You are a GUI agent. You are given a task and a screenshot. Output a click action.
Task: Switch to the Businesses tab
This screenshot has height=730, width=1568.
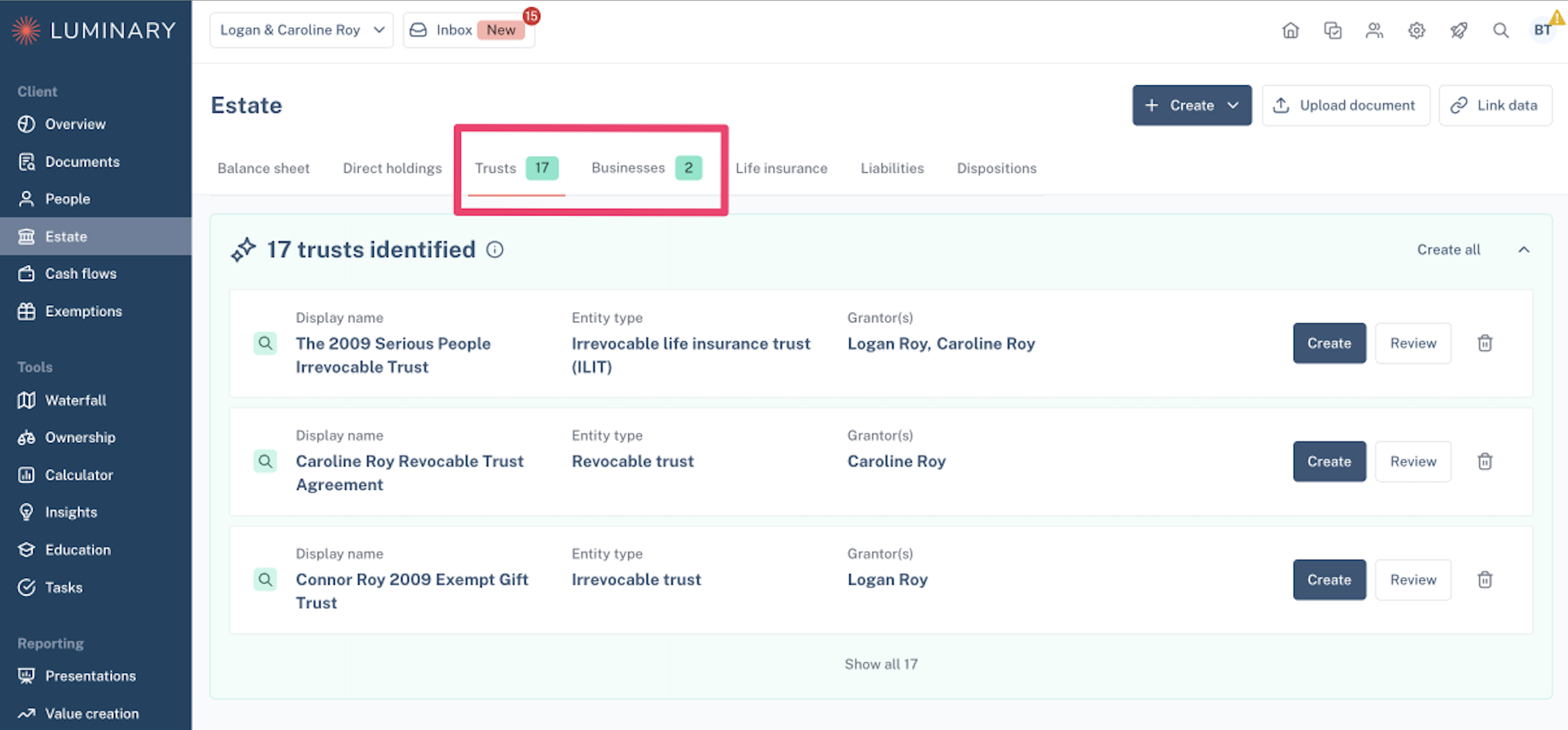[x=647, y=168]
